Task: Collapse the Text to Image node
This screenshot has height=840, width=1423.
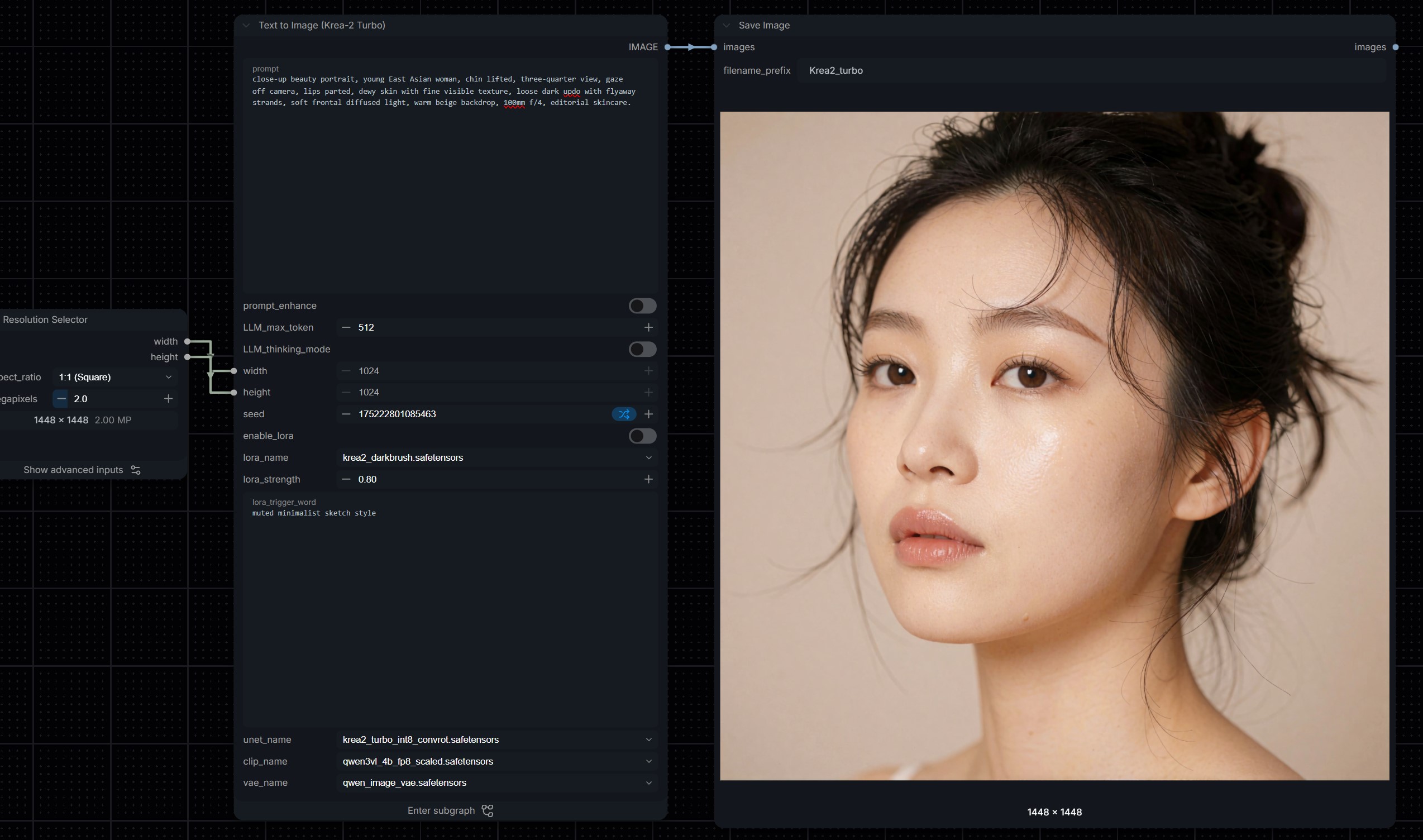Action: pos(246,26)
